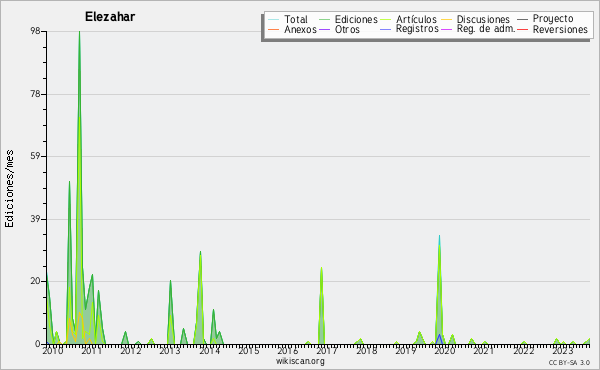The image size is (600, 370).
Task: Click the Proyecto legend label
Action: 553,19
